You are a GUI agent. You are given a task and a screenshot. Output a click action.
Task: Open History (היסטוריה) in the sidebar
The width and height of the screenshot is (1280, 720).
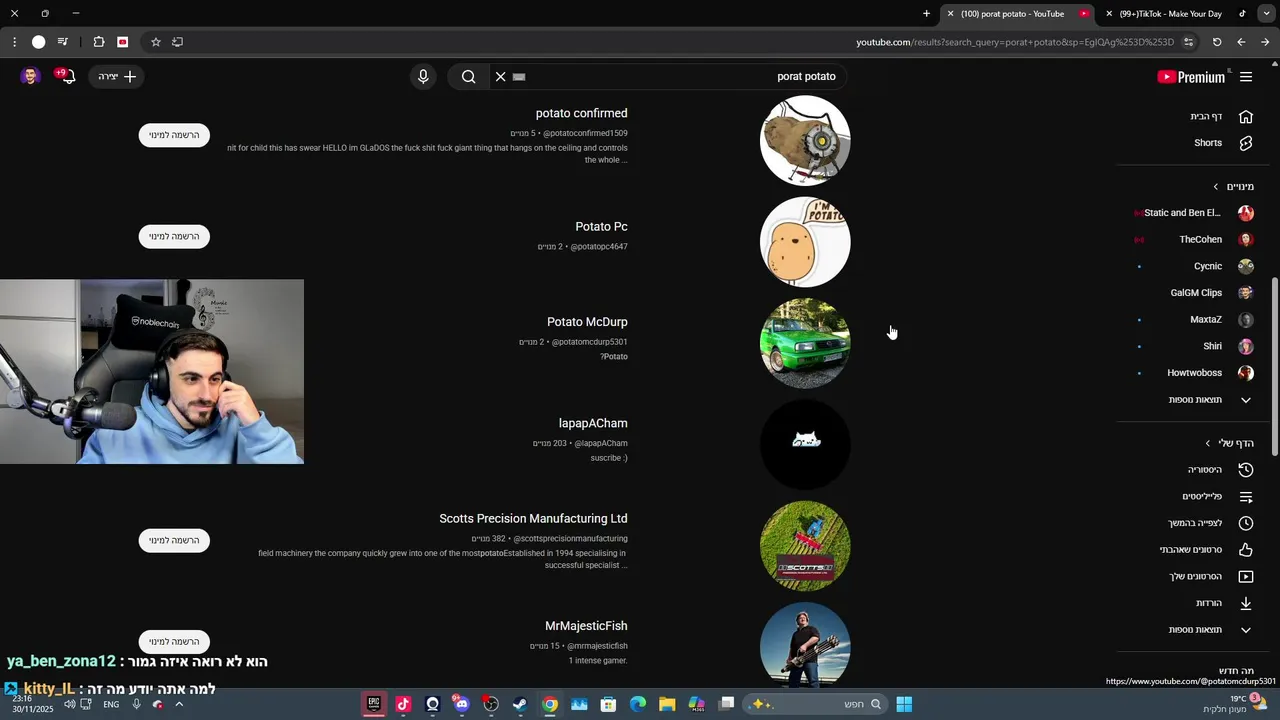tap(1220, 469)
